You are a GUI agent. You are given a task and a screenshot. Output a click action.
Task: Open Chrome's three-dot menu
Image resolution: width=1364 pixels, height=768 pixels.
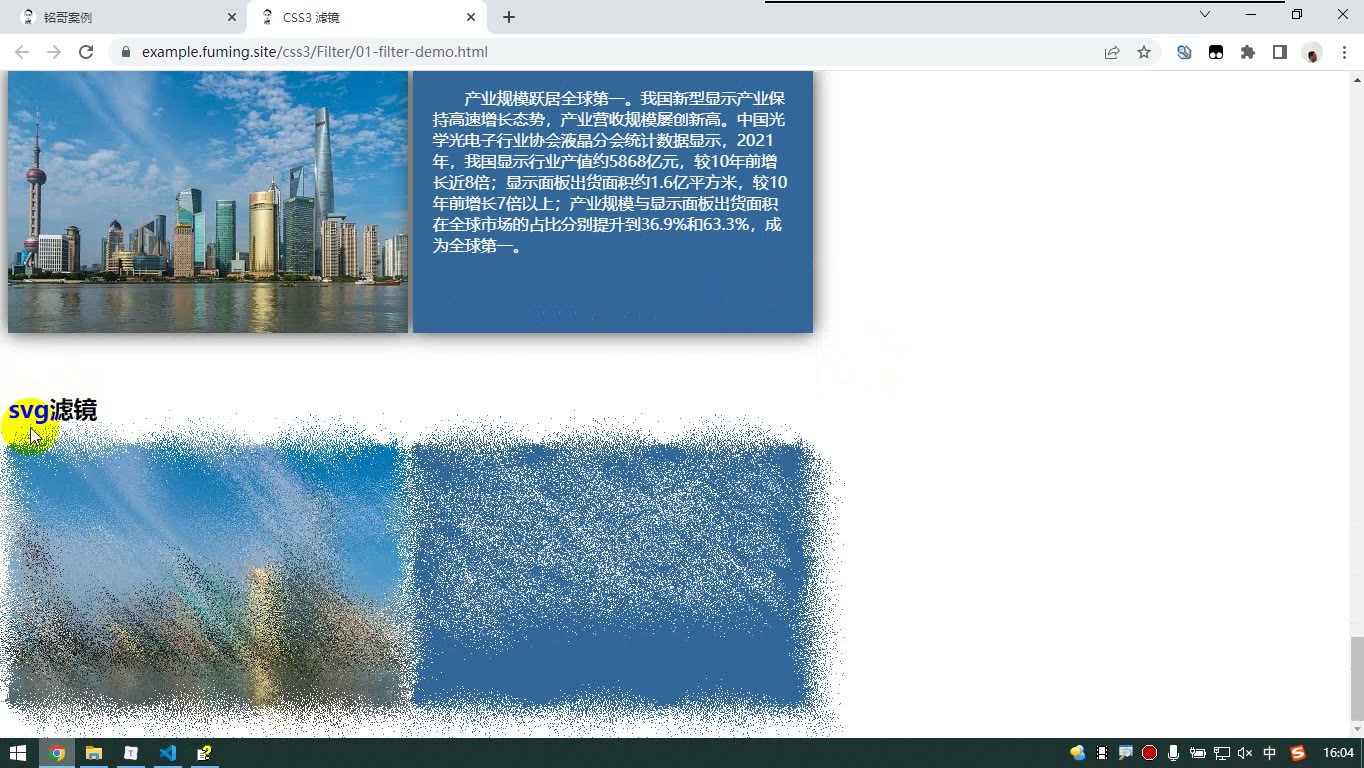[x=1344, y=52]
